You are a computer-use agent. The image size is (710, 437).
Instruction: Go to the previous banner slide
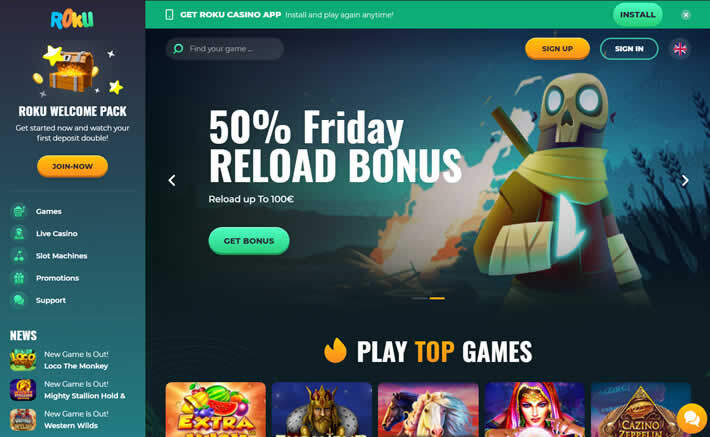[x=172, y=180]
